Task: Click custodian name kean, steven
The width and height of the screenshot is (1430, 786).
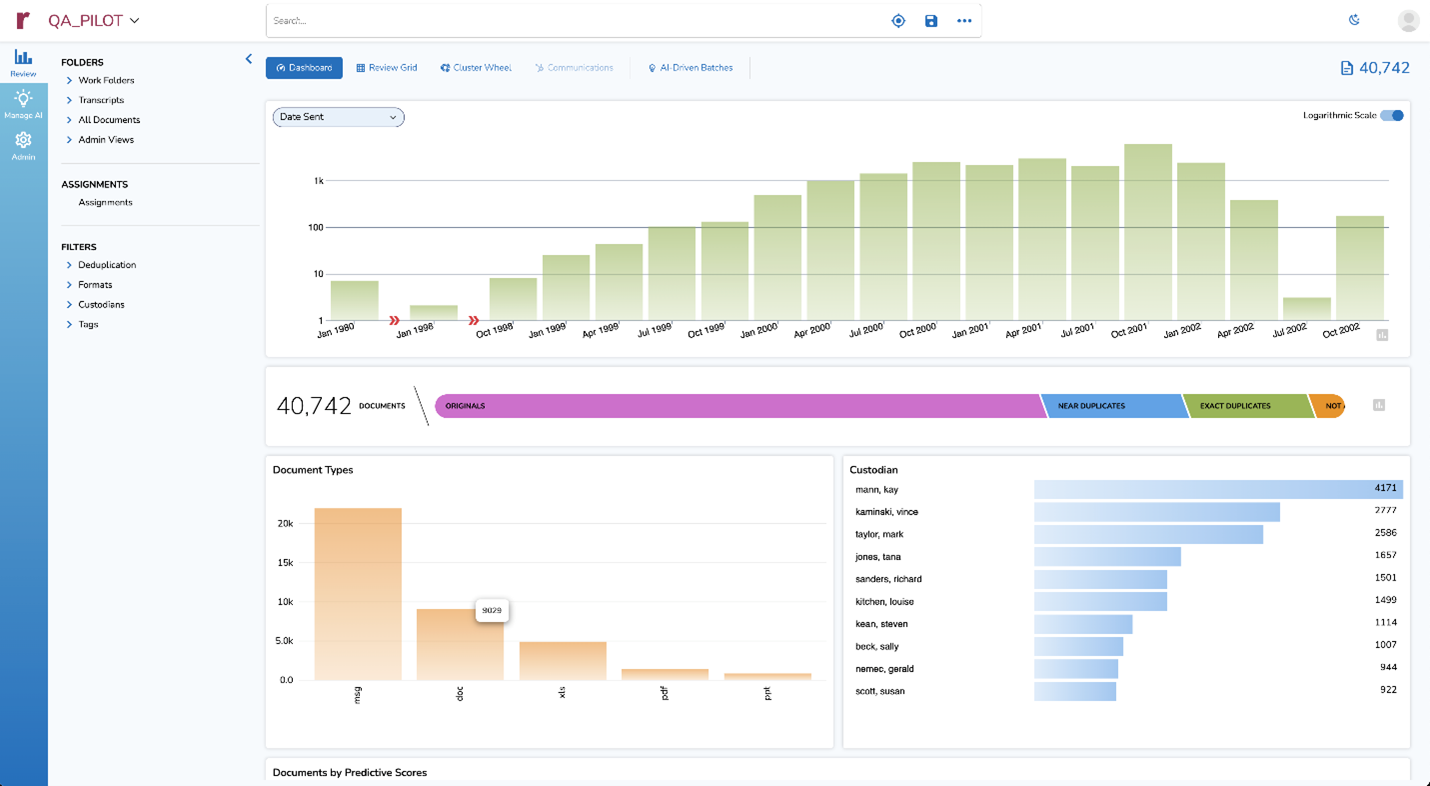Action: coord(881,624)
